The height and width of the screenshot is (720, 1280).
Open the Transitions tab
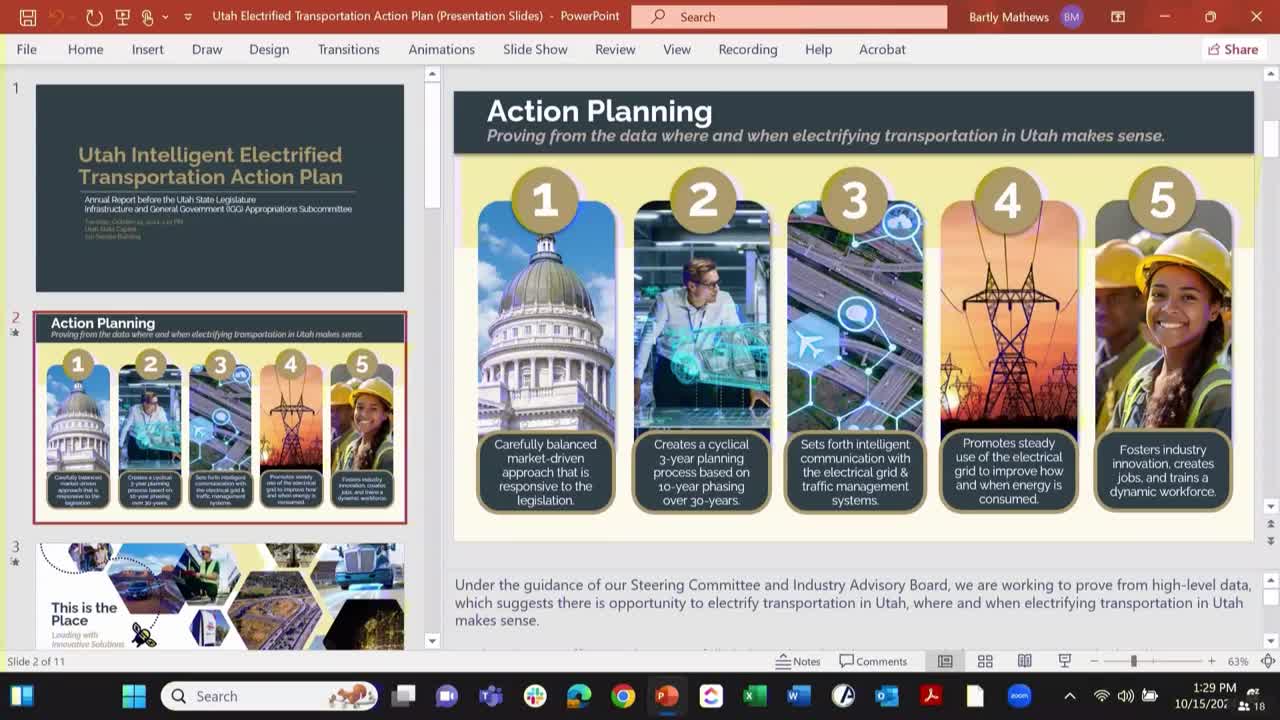click(x=348, y=49)
